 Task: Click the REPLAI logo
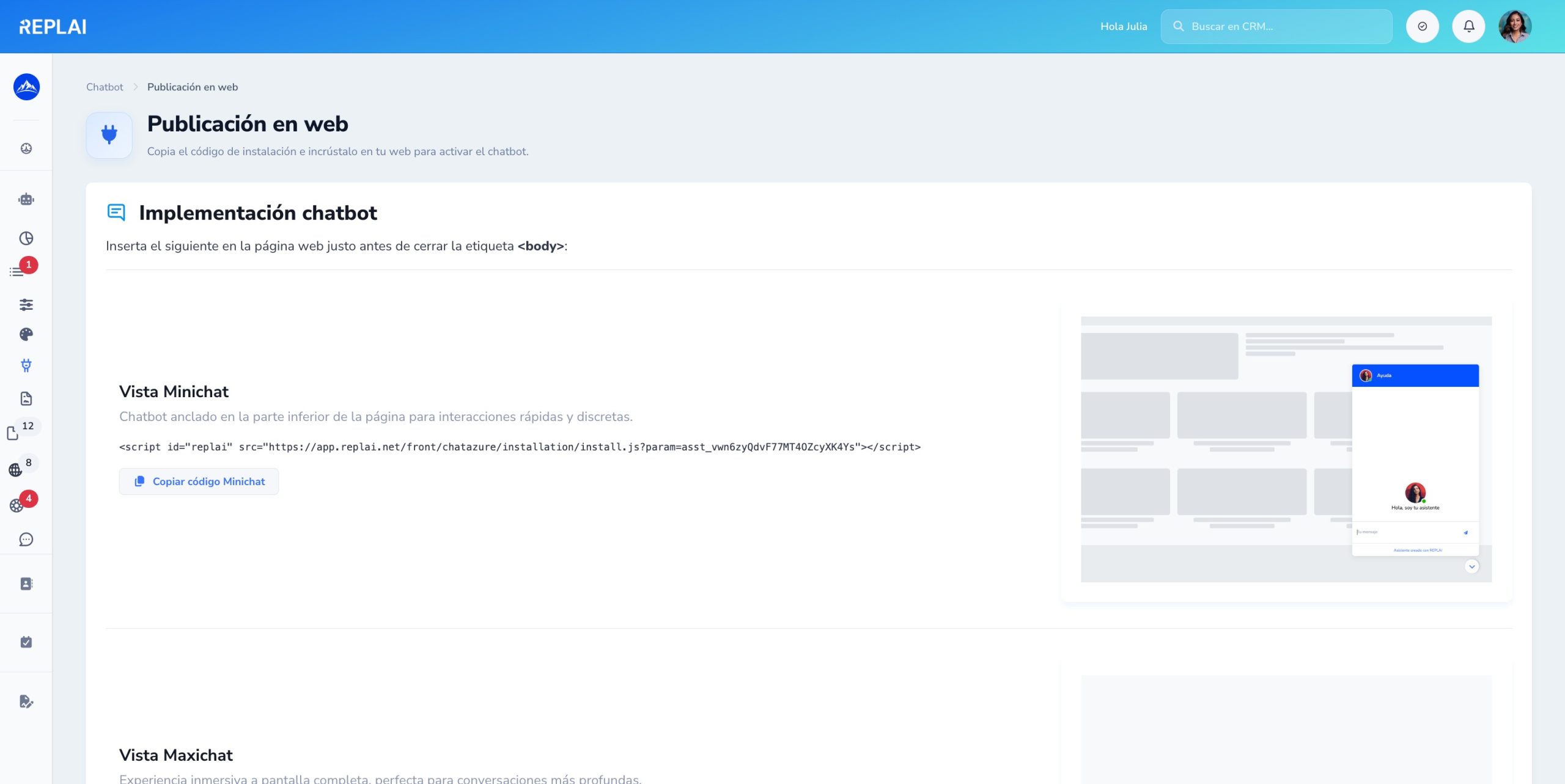[x=53, y=27]
